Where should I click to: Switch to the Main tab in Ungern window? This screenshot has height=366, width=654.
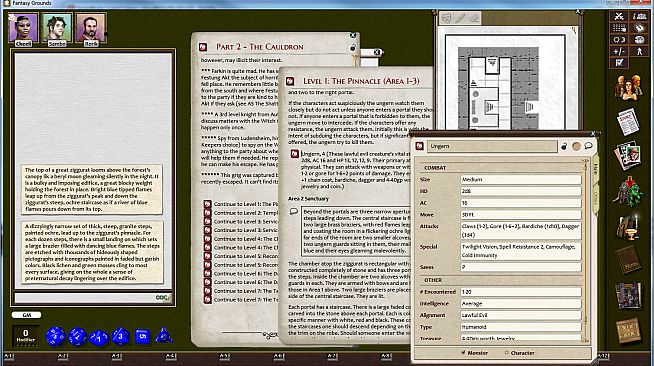[596, 168]
